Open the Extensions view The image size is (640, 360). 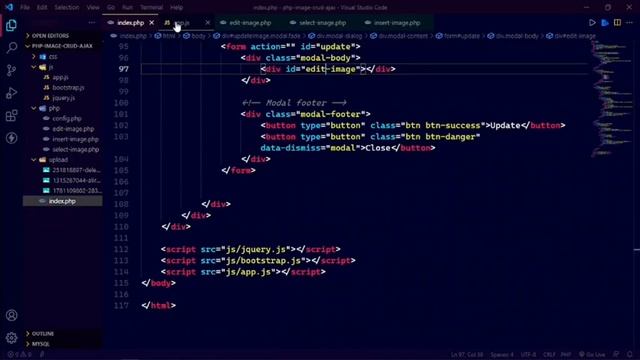click(11, 116)
